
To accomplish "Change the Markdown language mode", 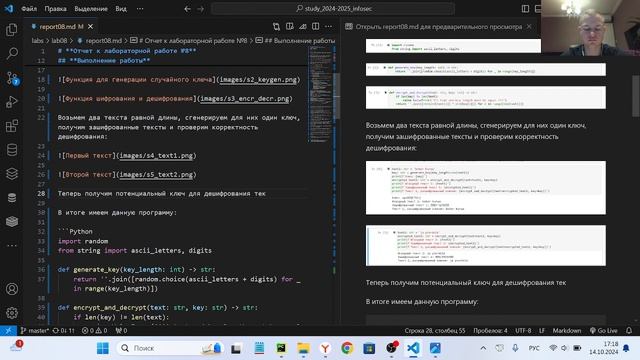I will pos(567,331).
